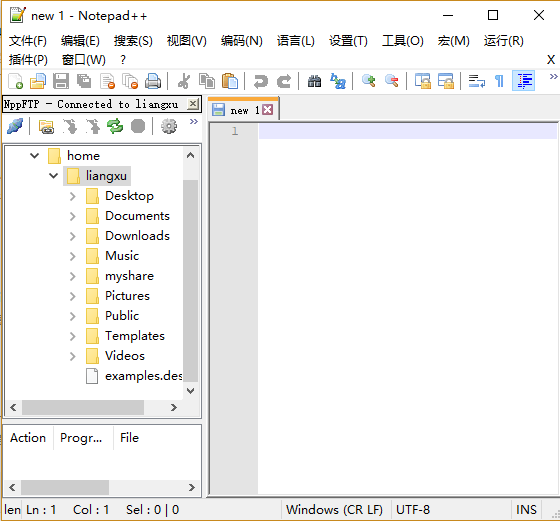Close the NppFTP panel

pyautogui.click(x=193, y=104)
